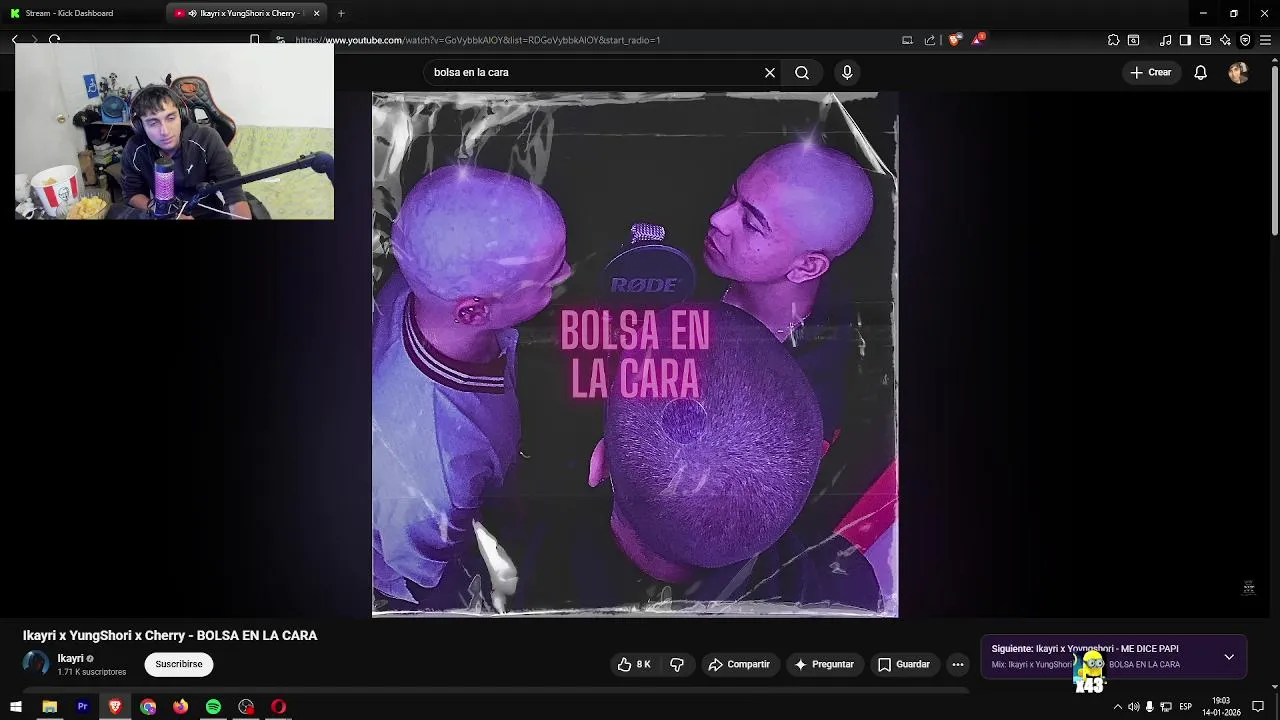Like the video with thumbs-up 8 K
Screen dimensions: 1280x720
634,664
